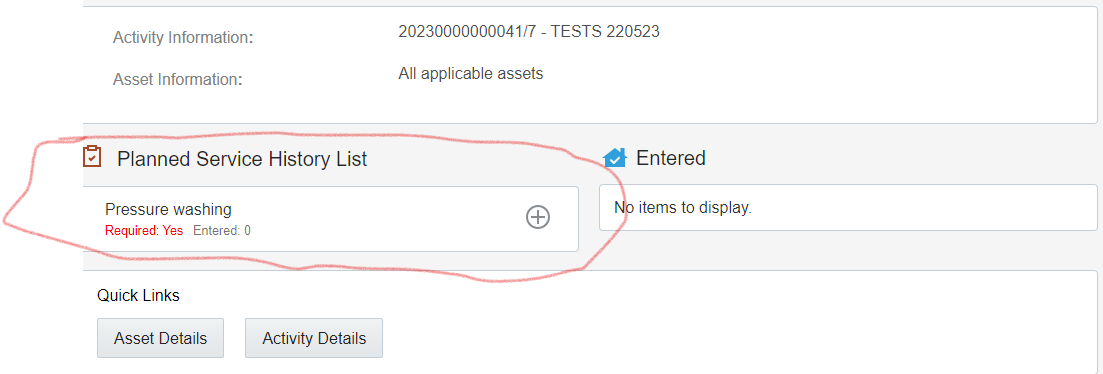Click blank area right of Activity Details button
Screen dimensions: 1103x374
(x=703, y=338)
